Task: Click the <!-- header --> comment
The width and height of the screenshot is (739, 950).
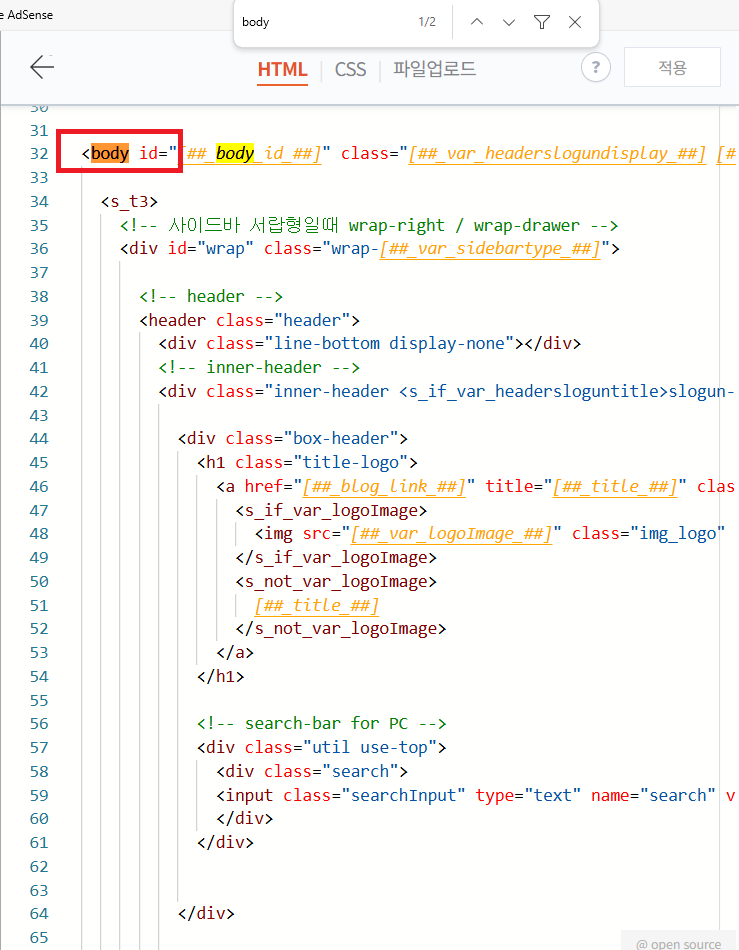Action: pyautogui.click(x=211, y=296)
